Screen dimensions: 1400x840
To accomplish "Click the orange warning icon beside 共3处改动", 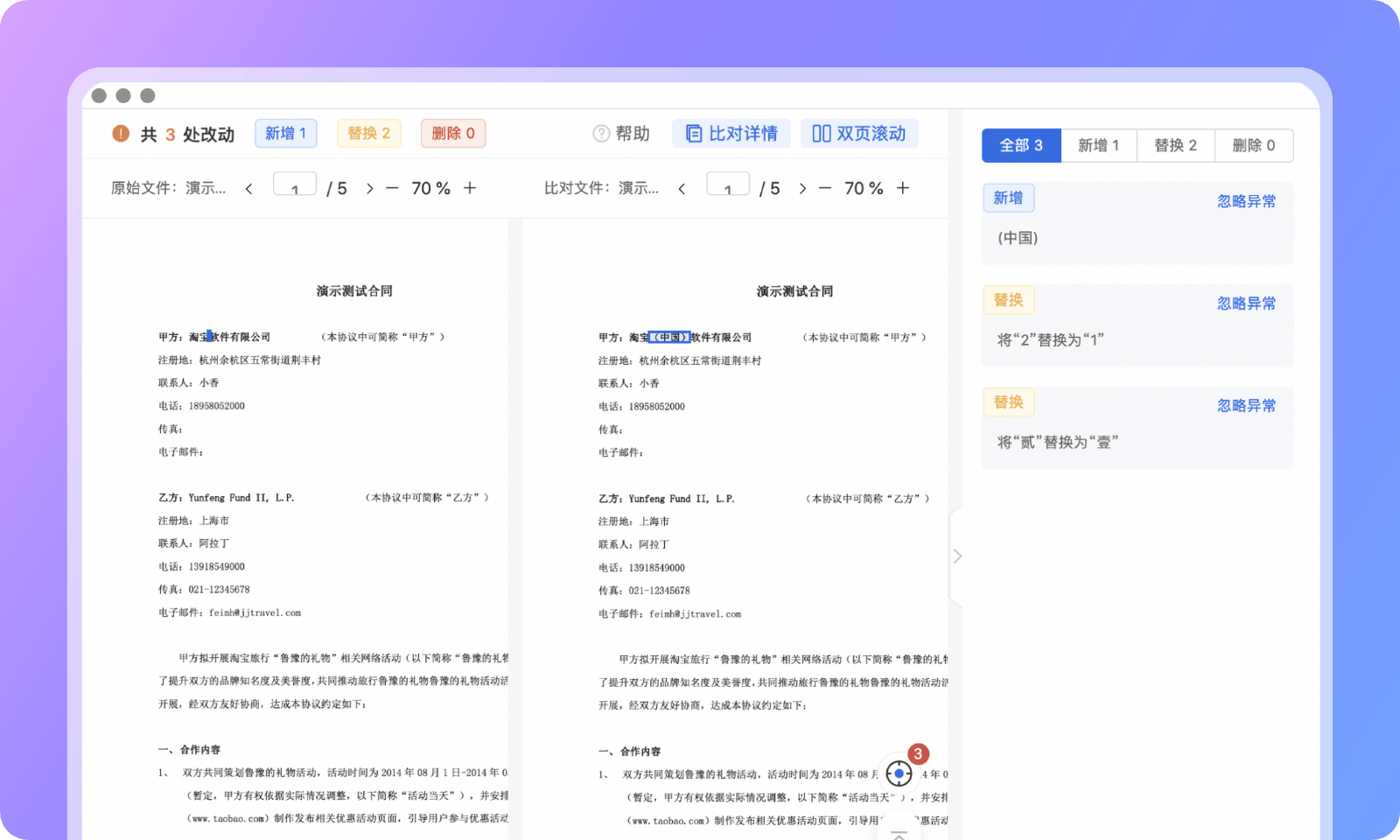I will (x=121, y=134).
